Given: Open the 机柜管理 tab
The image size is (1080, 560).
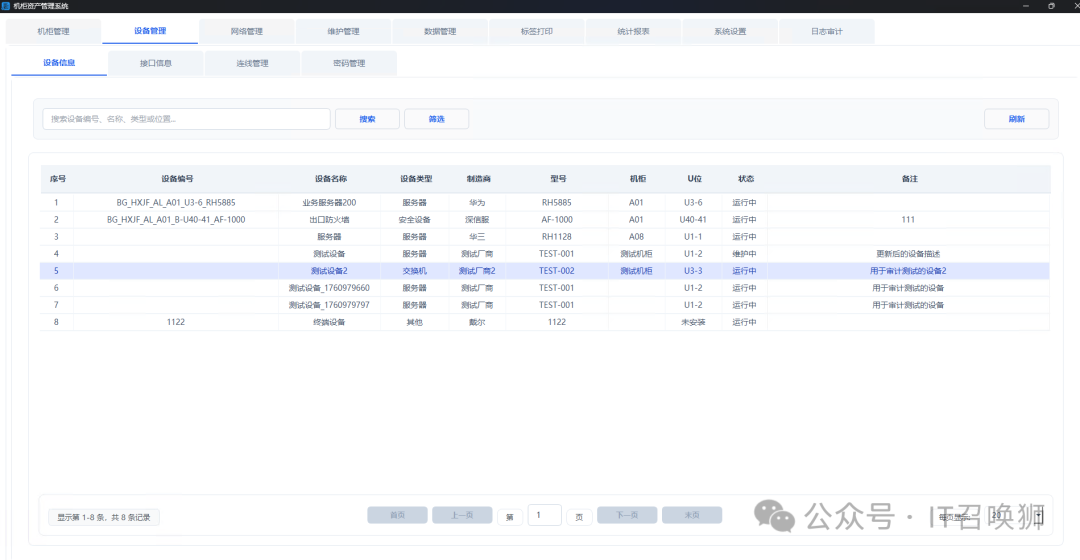Looking at the screenshot, I should (x=53, y=31).
